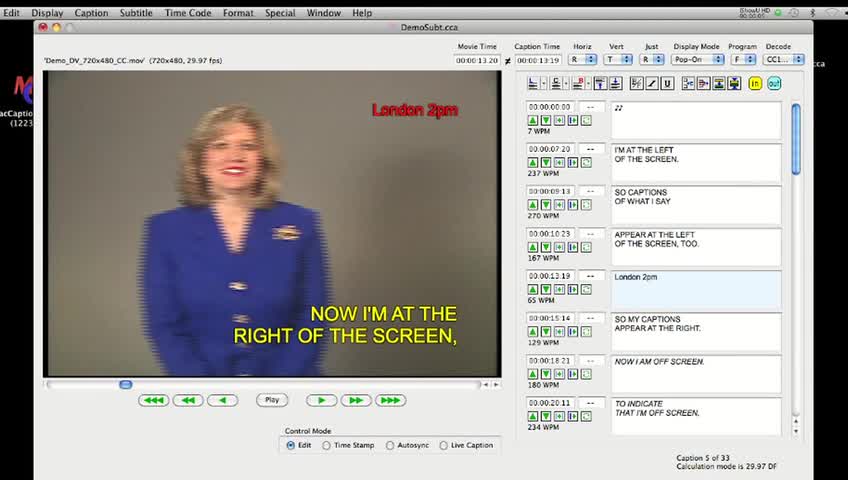Click the London 2pm caption text box
Image resolution: width=848 pixels, height=480 pixels.
(x=696, y=290)
